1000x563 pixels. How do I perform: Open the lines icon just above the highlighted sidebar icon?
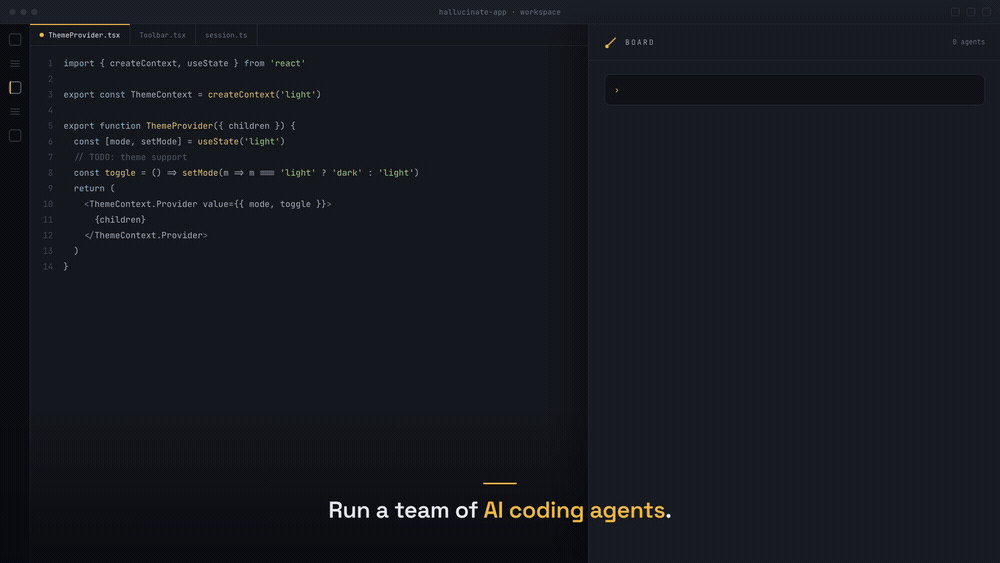15,64
